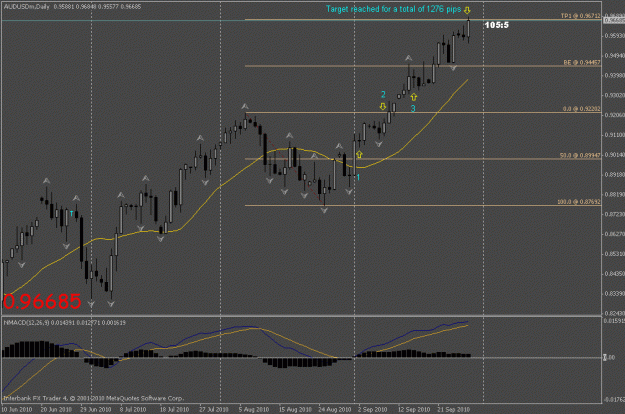Click the 5 Aug 2010 date label
The image size is (625, 414).
click(x=254, y=409)
